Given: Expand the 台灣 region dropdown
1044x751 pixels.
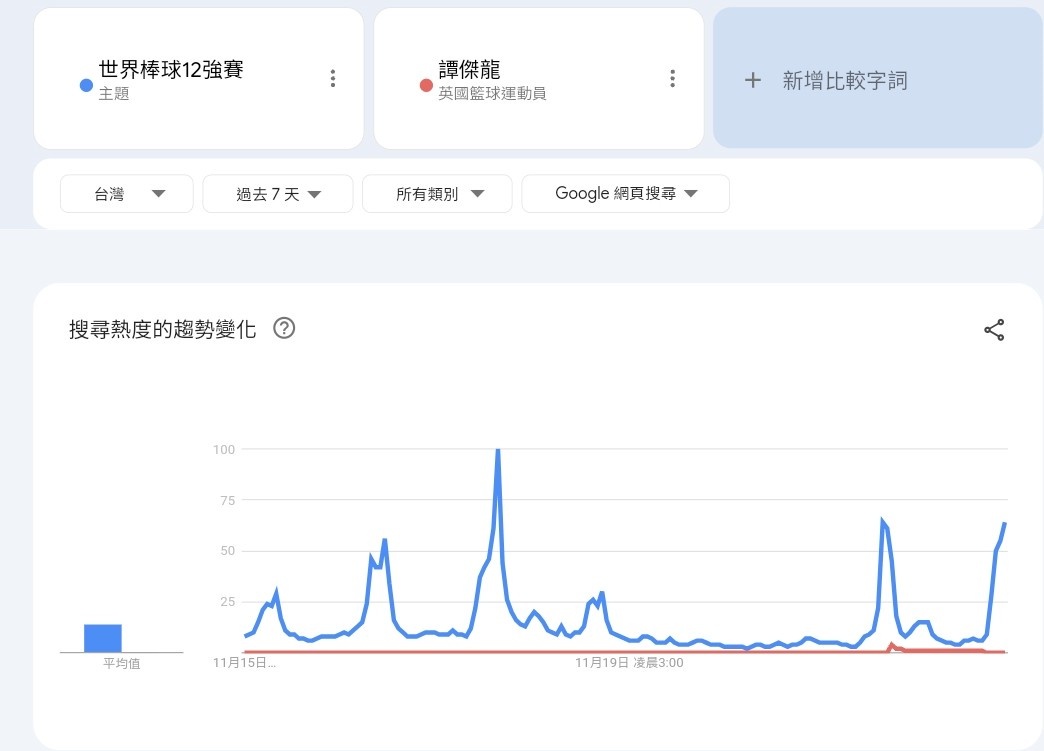Looking at the screenshot, I should coord(127,194).
